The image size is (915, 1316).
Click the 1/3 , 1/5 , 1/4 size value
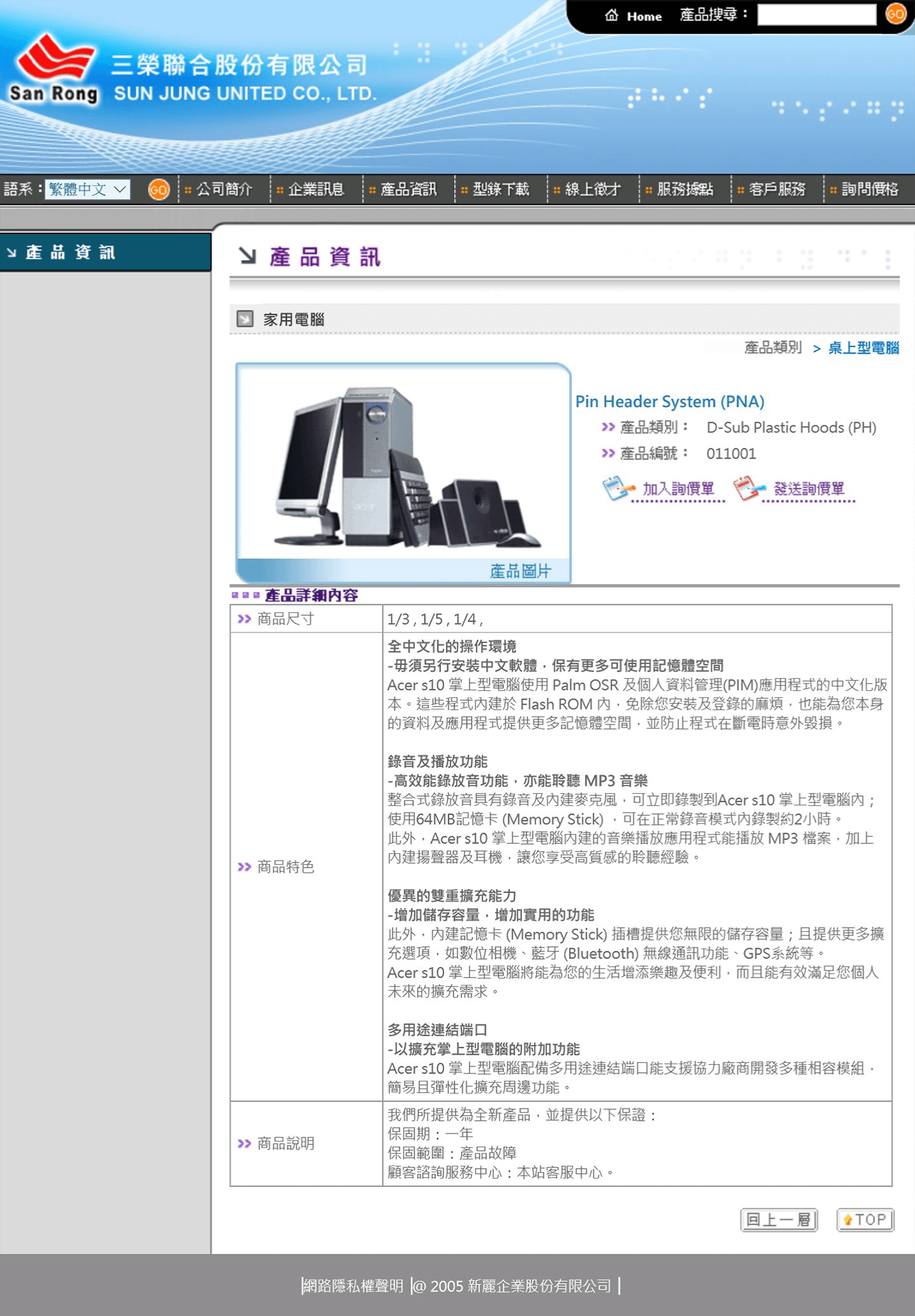click(435, 619)
